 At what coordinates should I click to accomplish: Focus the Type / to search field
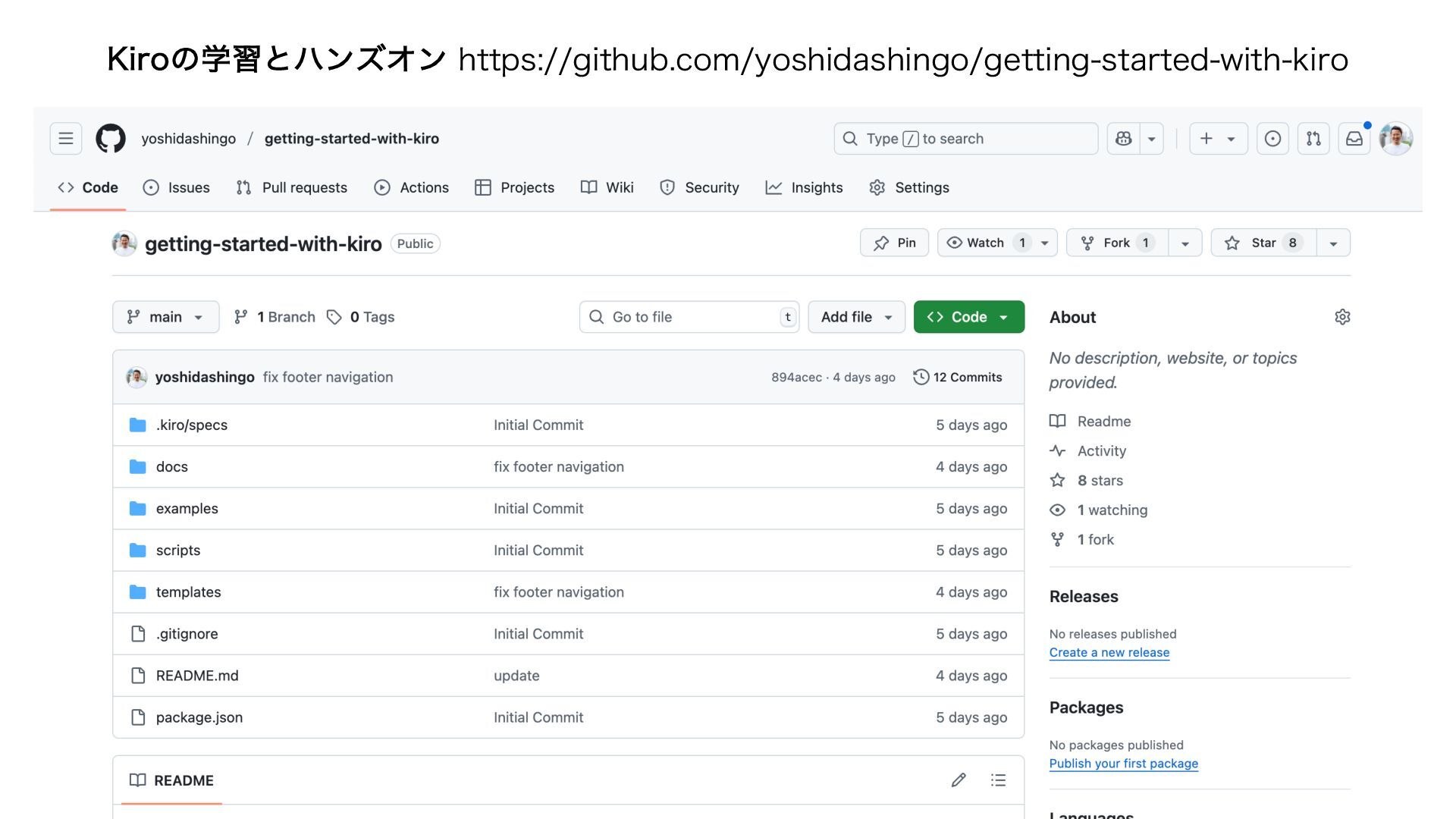coord(965,139)
